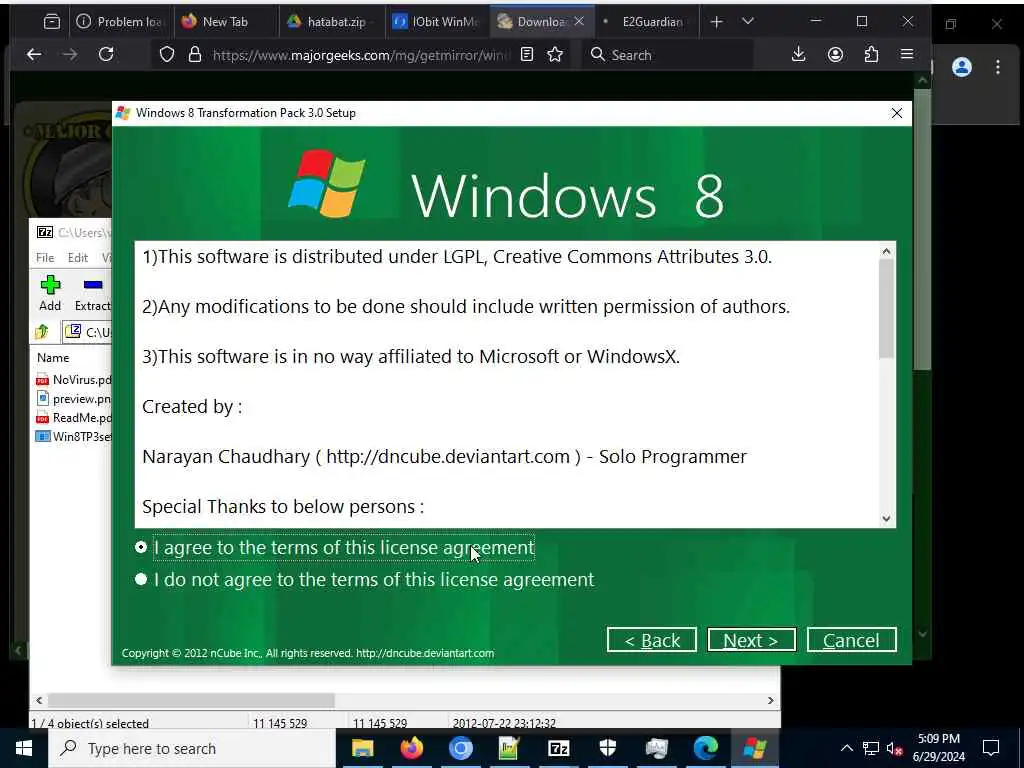The width and height of the screenshot is (1024, 768).
Task: Open 7-Zip from taskbar
Action: click(558, 748)
